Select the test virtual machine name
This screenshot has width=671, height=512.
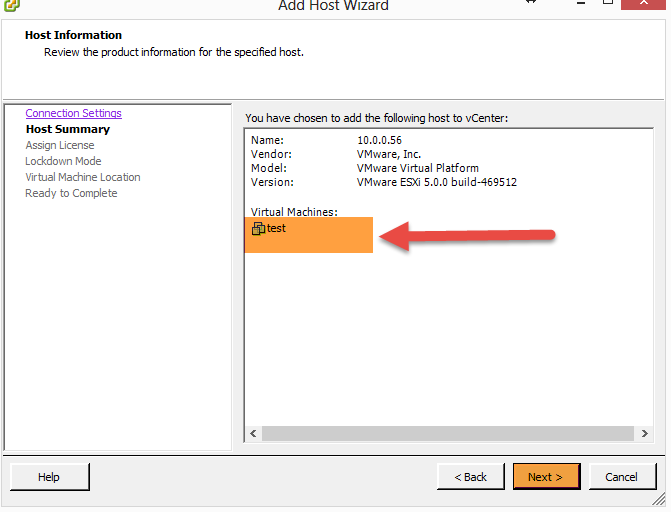(276, 228)
